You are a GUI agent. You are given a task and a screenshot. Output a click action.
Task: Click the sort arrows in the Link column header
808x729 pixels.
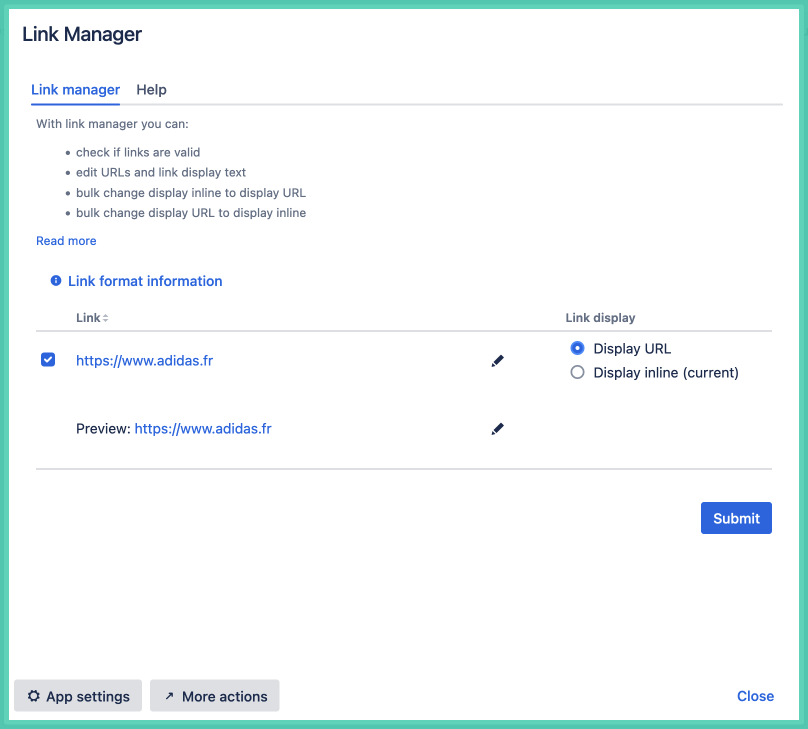(x=106, y=318)
